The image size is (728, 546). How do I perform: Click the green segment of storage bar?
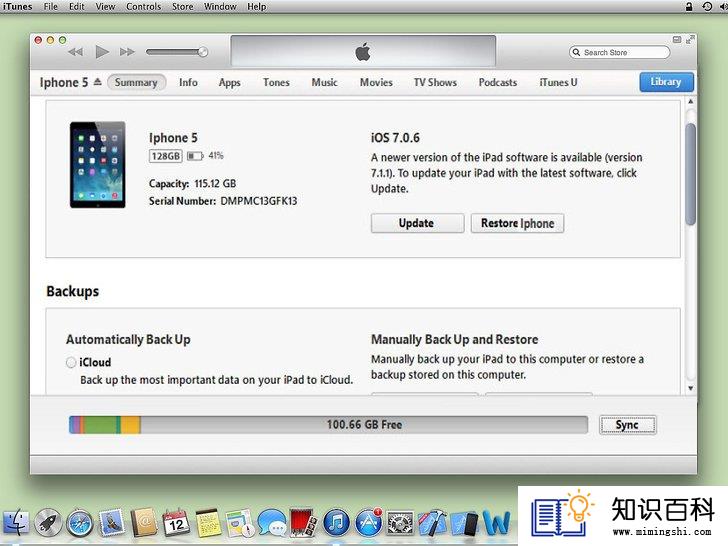click(100, 424)
